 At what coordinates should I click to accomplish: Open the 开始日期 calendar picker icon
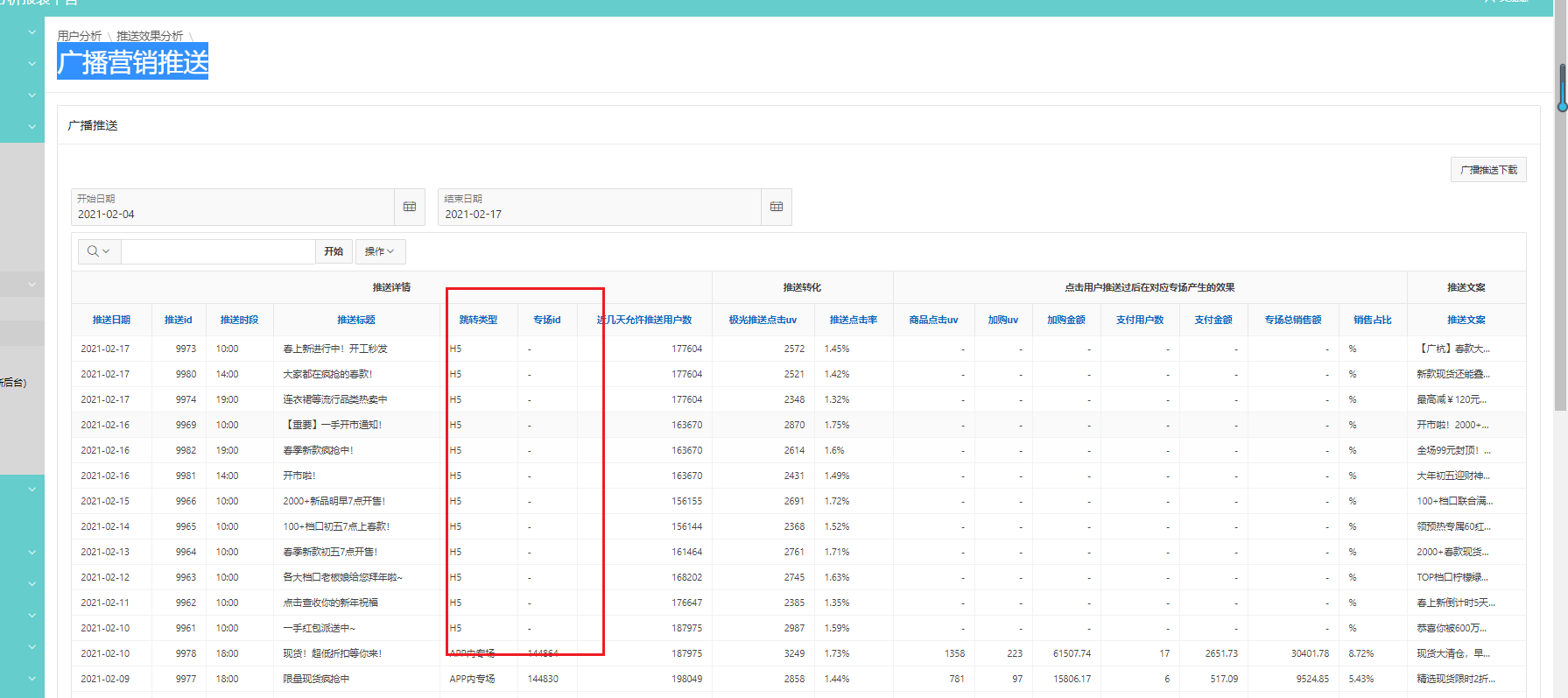click(409, 207)
